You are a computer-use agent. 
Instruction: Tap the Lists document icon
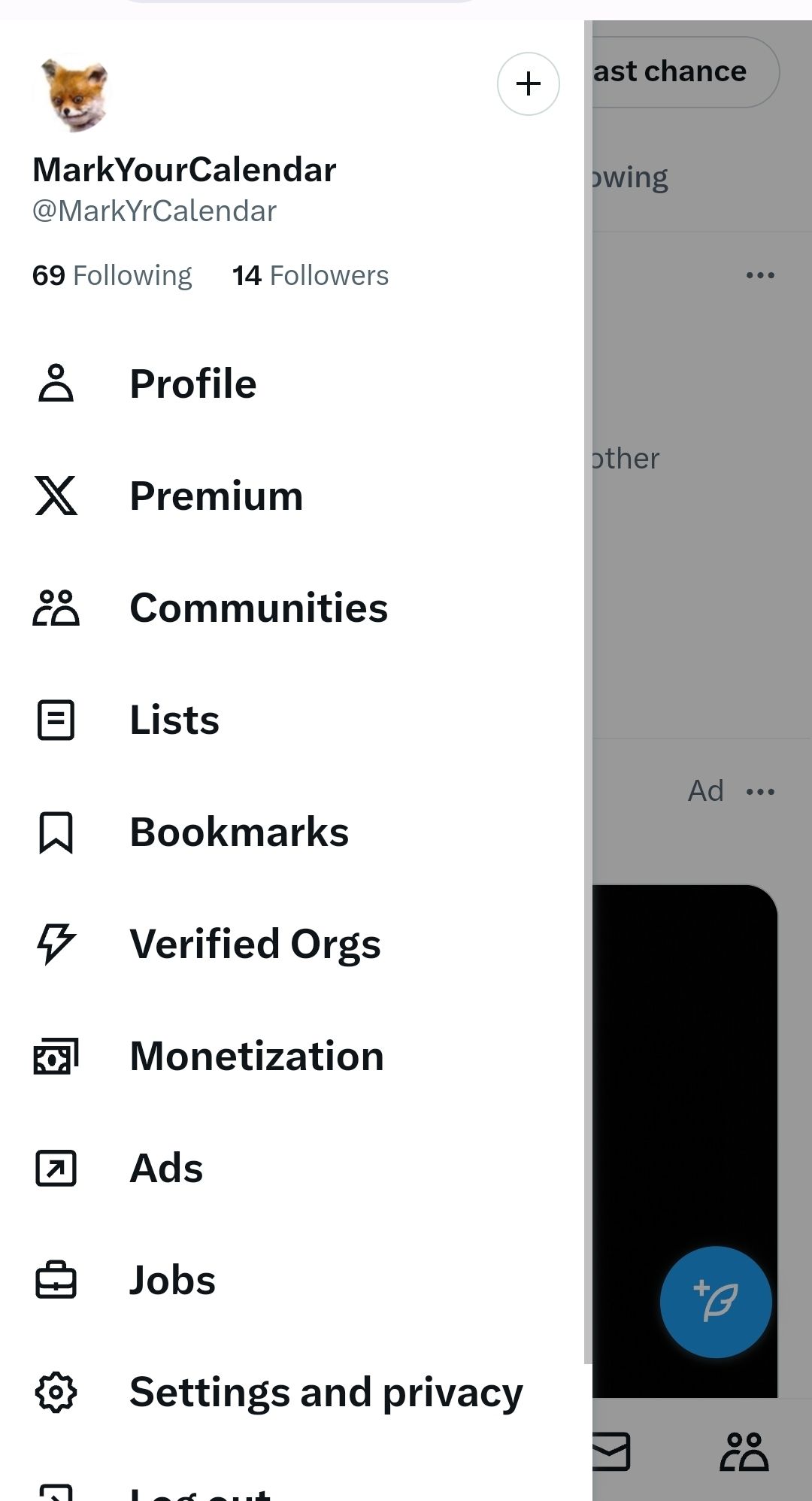56,720
